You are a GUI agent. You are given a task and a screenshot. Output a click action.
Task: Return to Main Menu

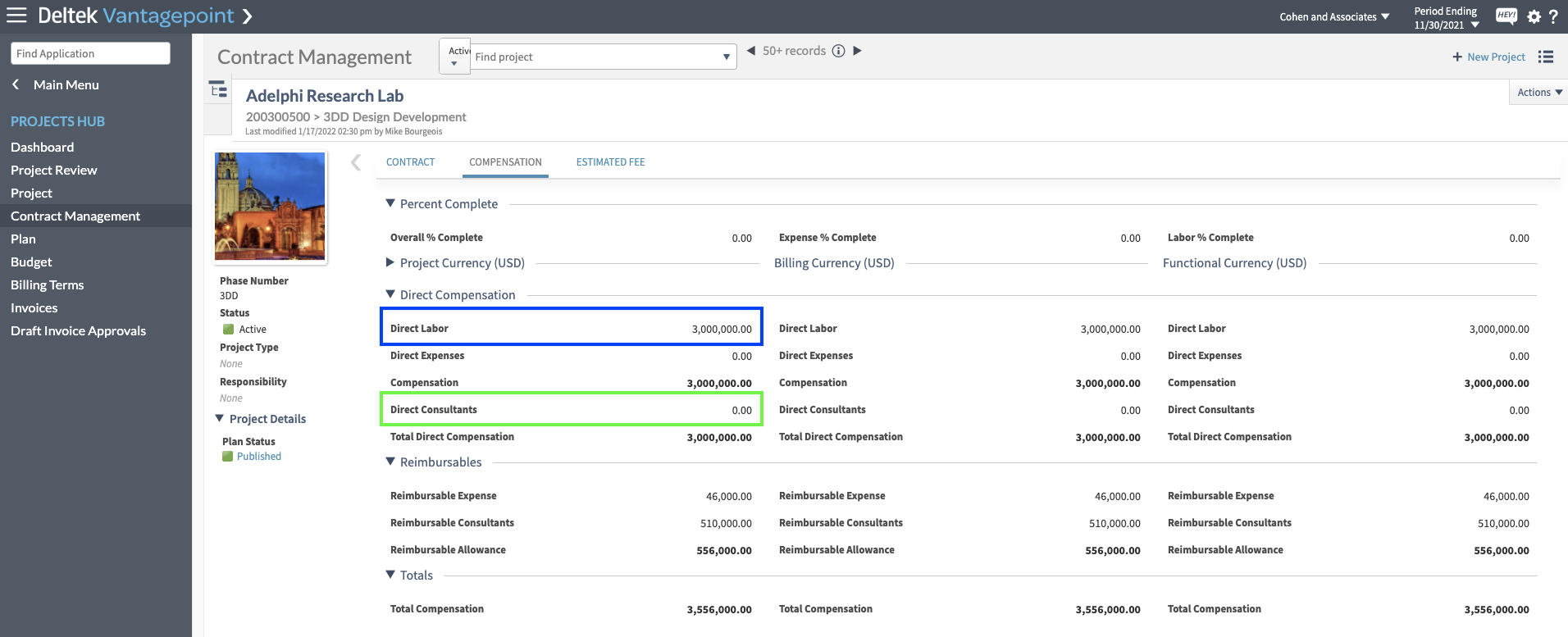(66, 84)
